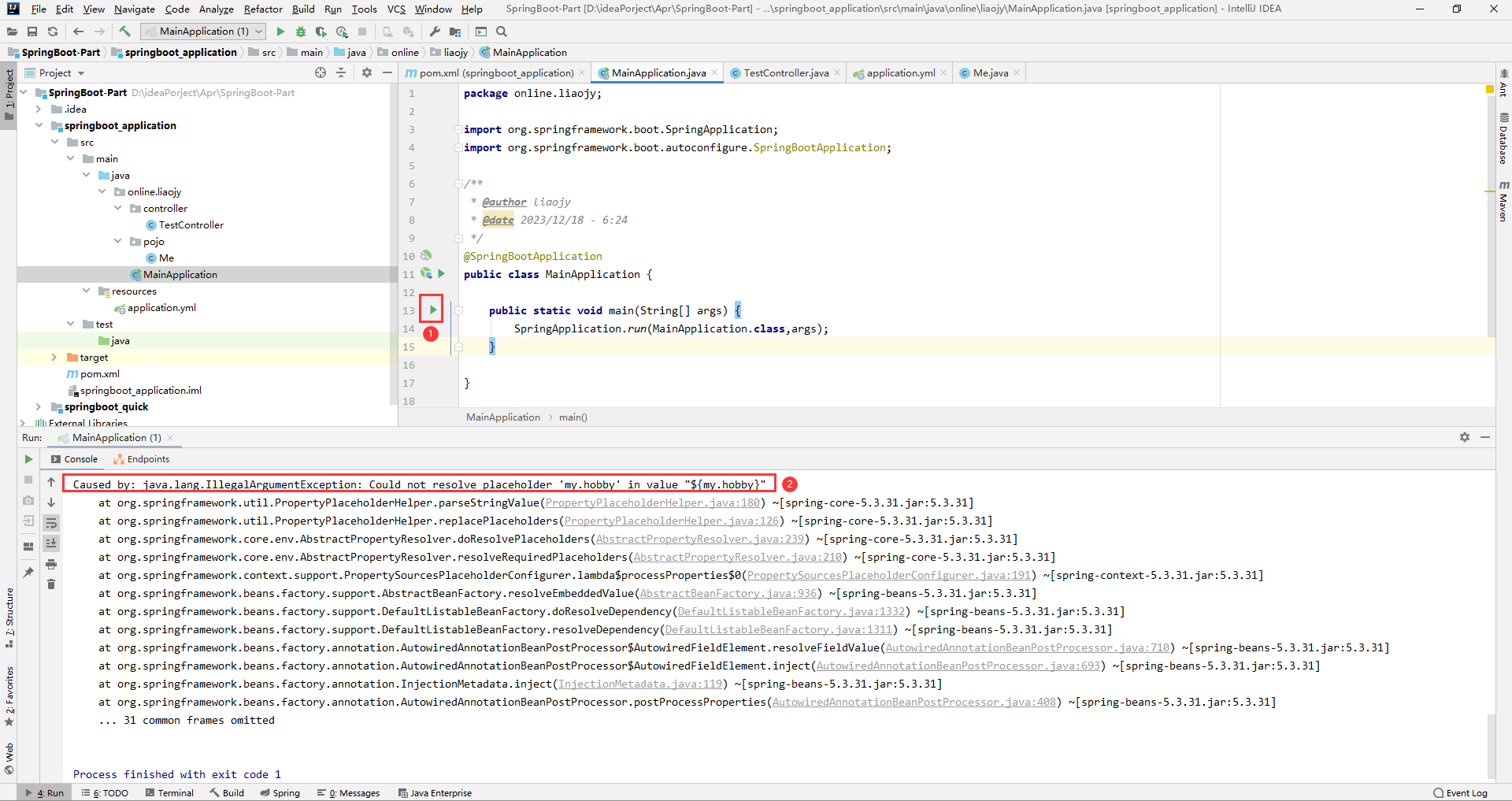
Task: Close the Me.java tab
Action: [1017, 72]
